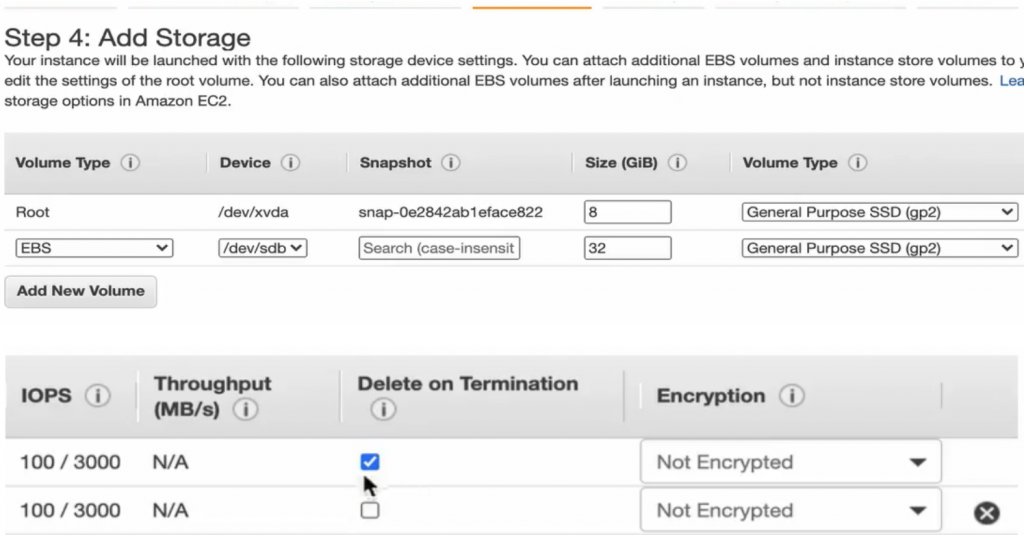Click the IOPS column info icon
1024x535 pixels.
click(97, 396)
